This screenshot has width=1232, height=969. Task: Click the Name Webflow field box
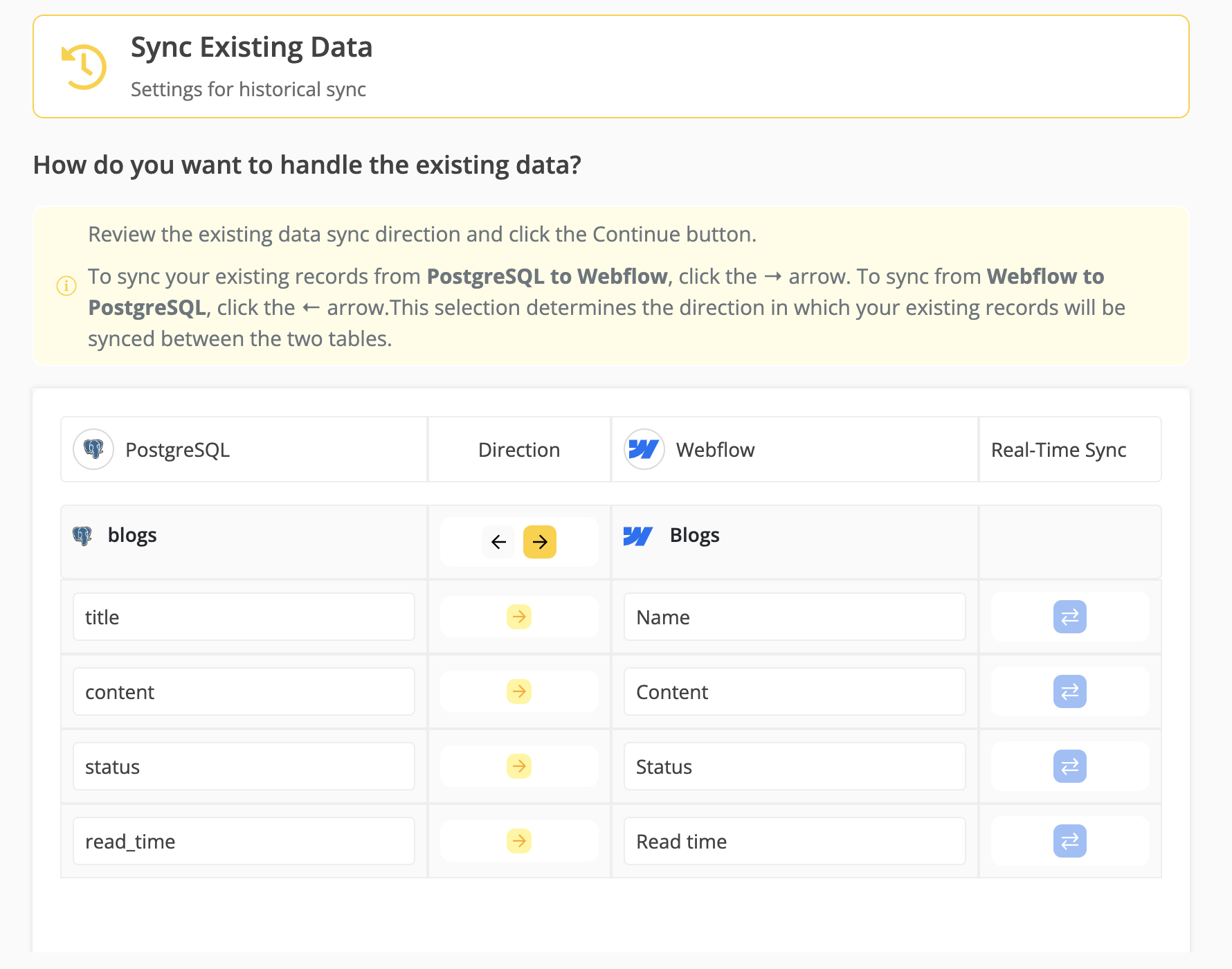click(x=795, y=617)
